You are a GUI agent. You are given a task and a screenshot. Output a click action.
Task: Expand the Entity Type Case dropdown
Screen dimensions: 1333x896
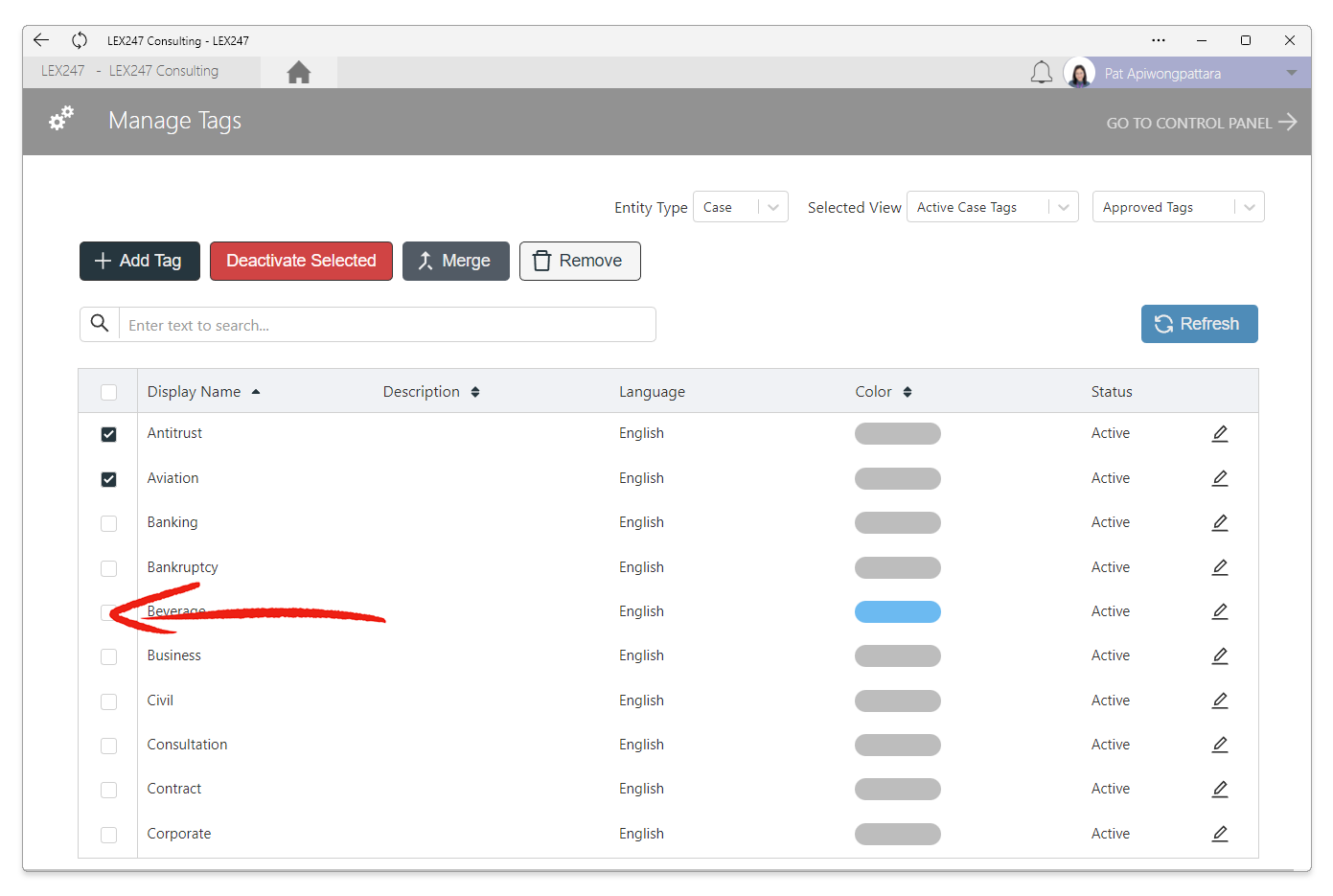tap(741, 207)
